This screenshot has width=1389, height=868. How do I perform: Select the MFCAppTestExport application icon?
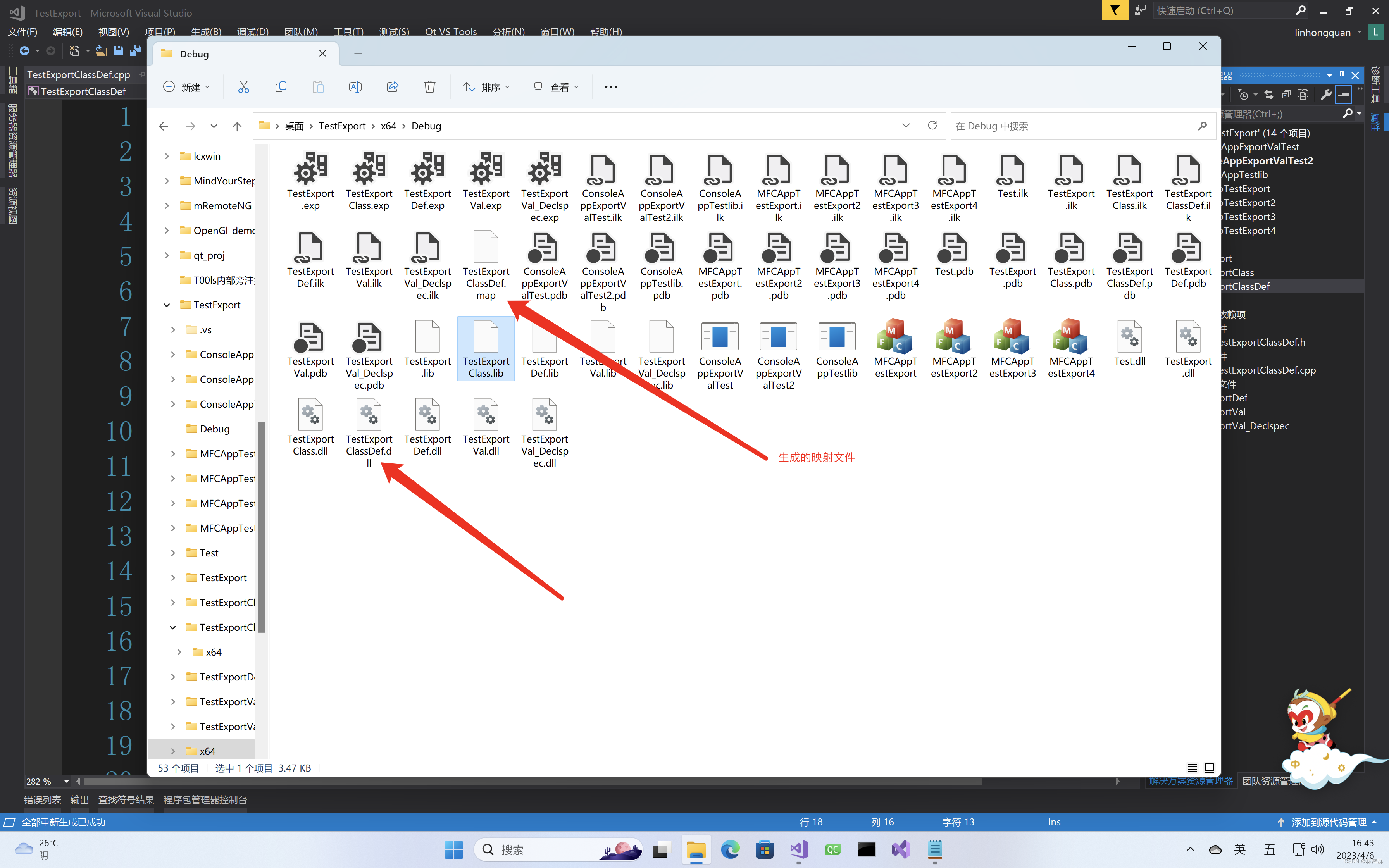(x=895, y=349)
